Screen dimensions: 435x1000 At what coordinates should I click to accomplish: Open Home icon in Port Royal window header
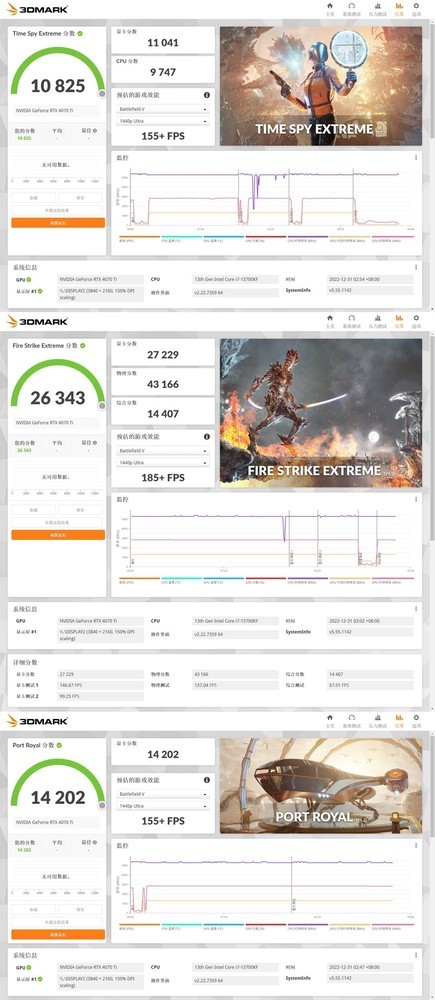click(330, 720)
